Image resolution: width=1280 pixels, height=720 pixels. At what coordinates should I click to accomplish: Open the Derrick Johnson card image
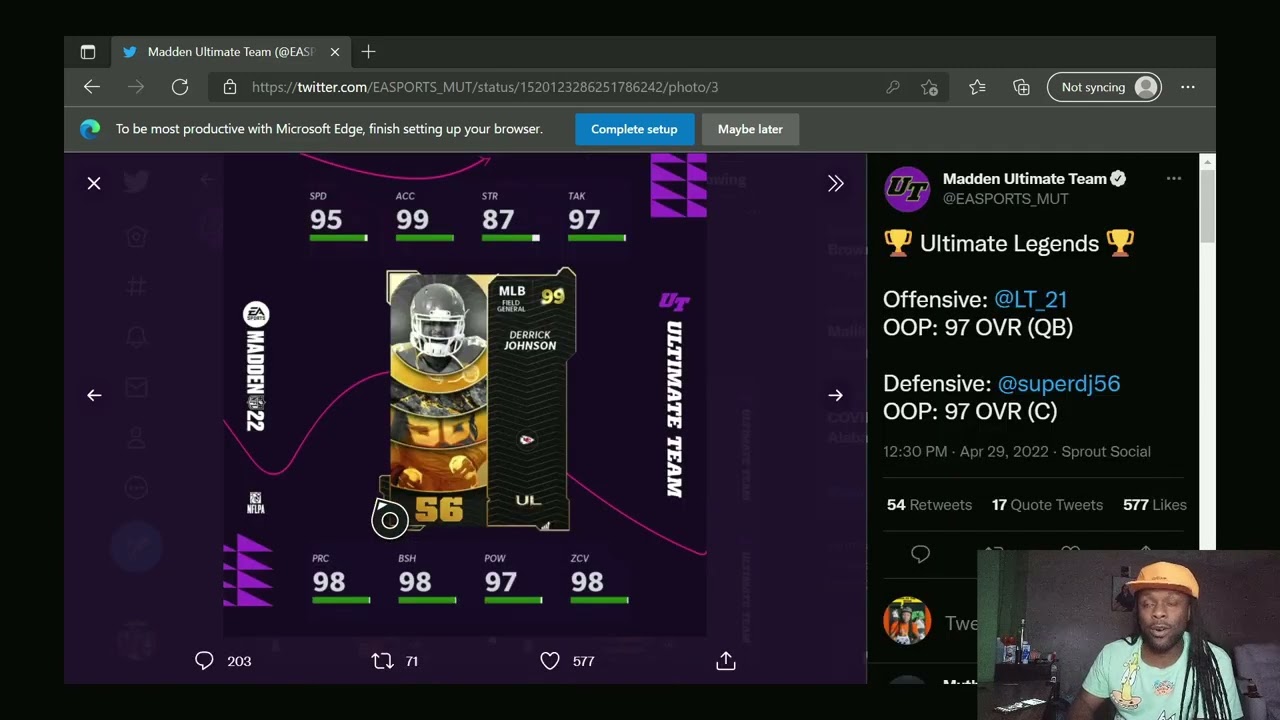coord(481,399)
